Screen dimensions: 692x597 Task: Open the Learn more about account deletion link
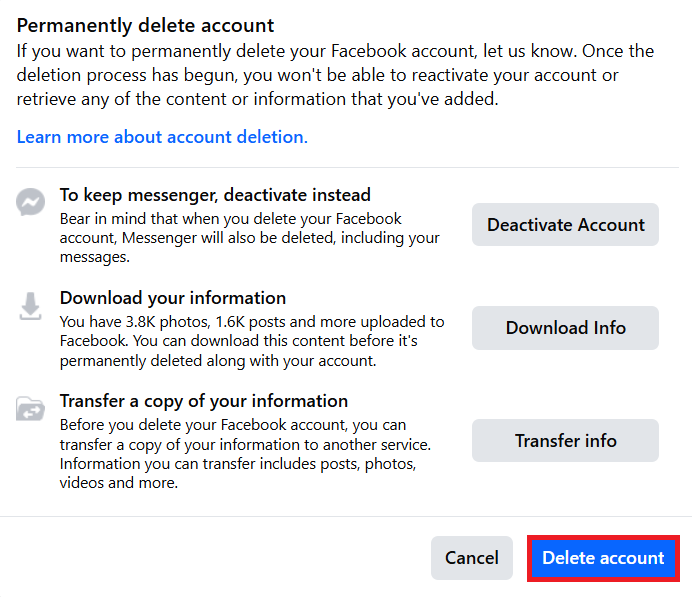(162, 137)
